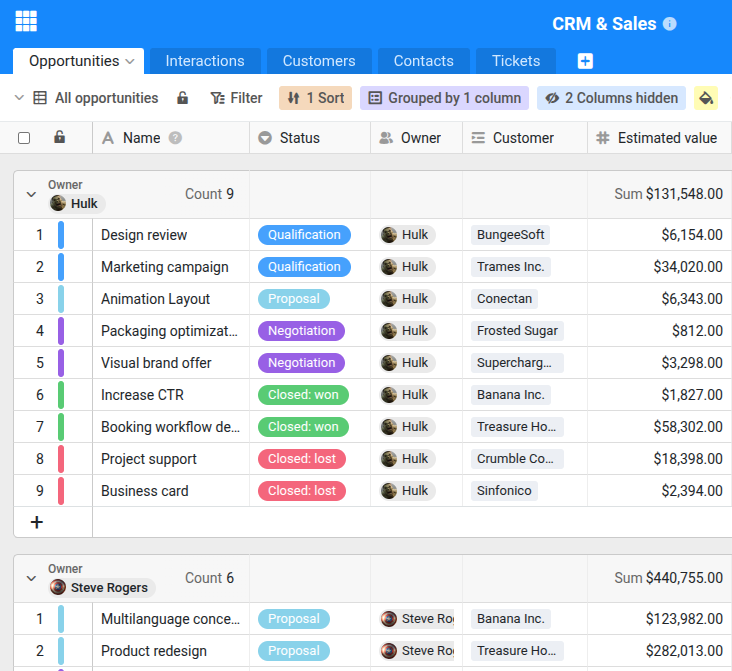Click the info icon beside CRM & Sales
Screen dimensions: 732x671
(669, 24)
